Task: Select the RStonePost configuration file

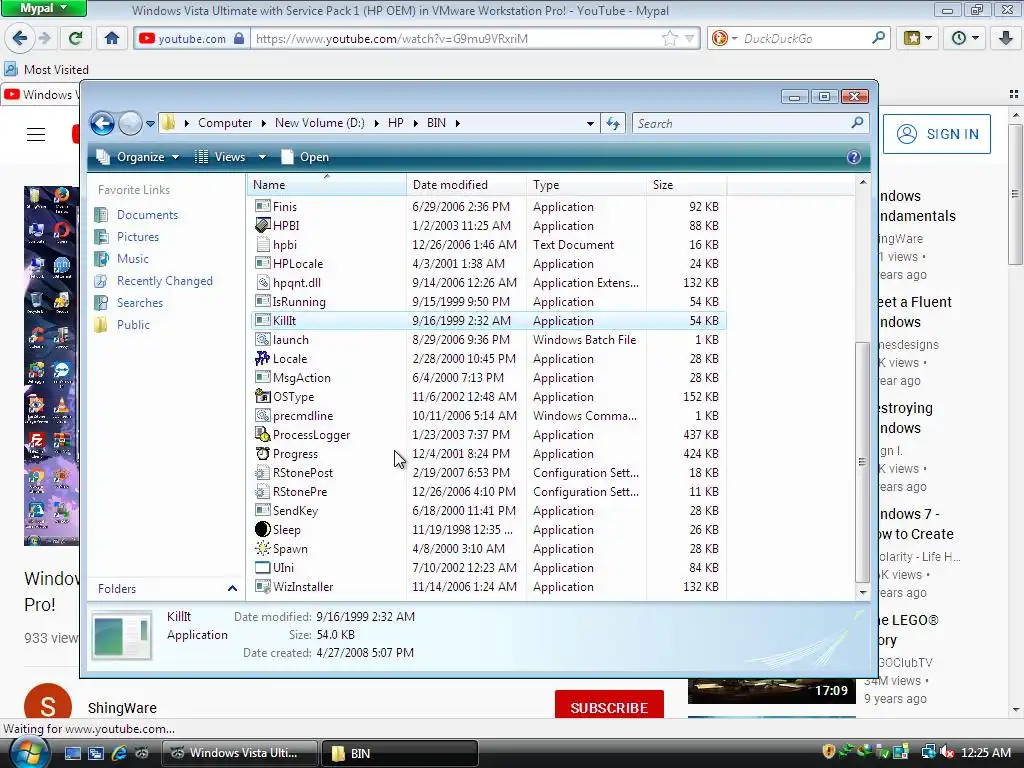Action: 302,473
